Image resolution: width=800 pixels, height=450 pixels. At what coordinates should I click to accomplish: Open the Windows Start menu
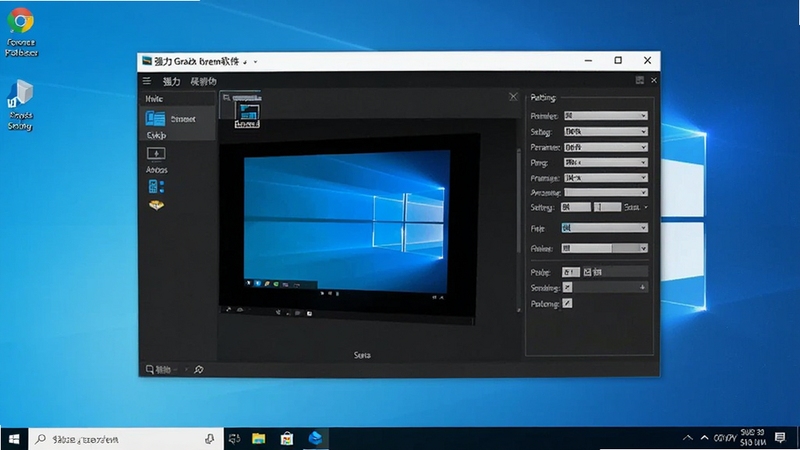pyautogui.click(x=14, y=439)
